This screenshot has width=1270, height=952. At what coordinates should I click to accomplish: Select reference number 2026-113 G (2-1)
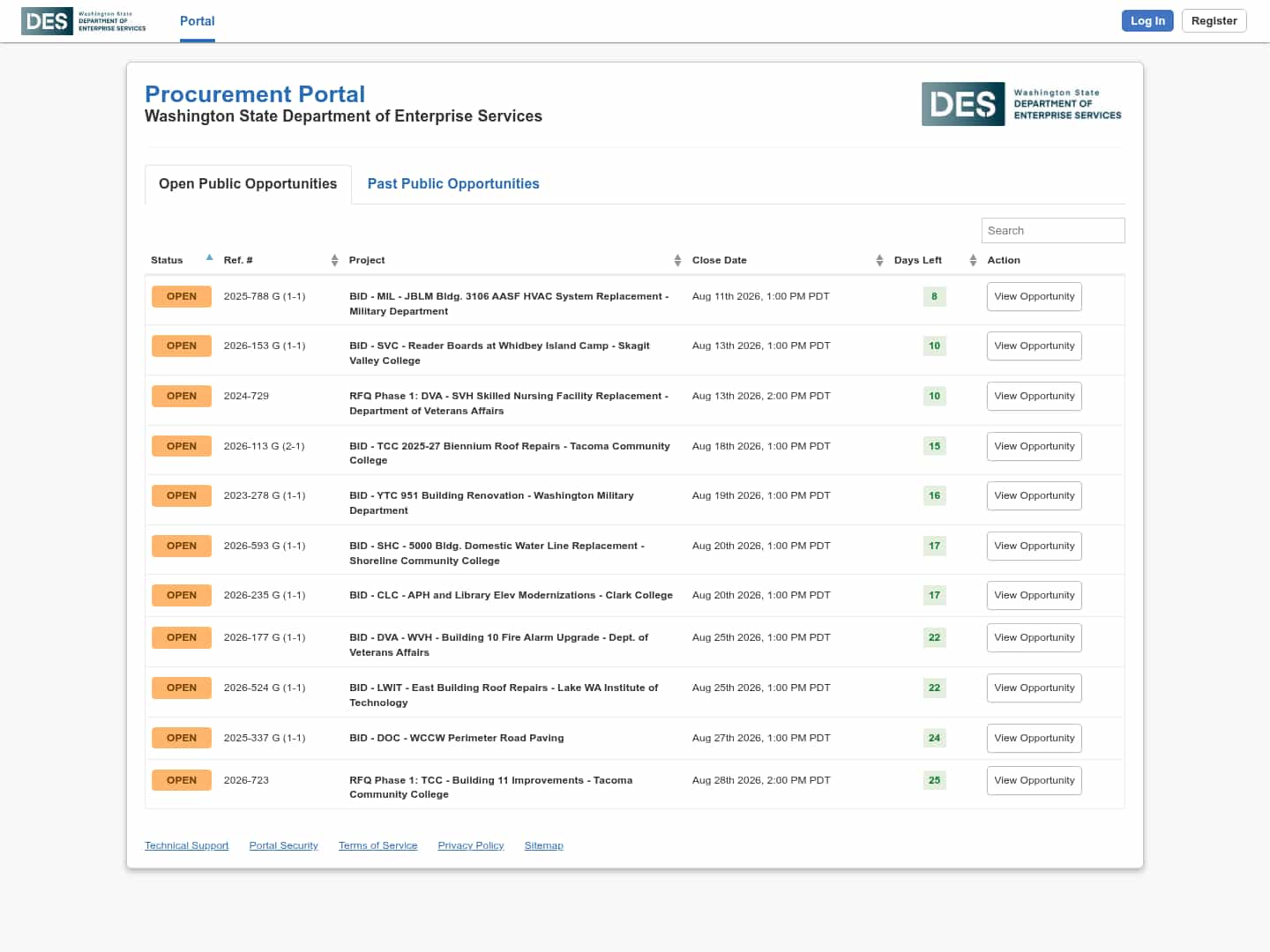point(265,446)
